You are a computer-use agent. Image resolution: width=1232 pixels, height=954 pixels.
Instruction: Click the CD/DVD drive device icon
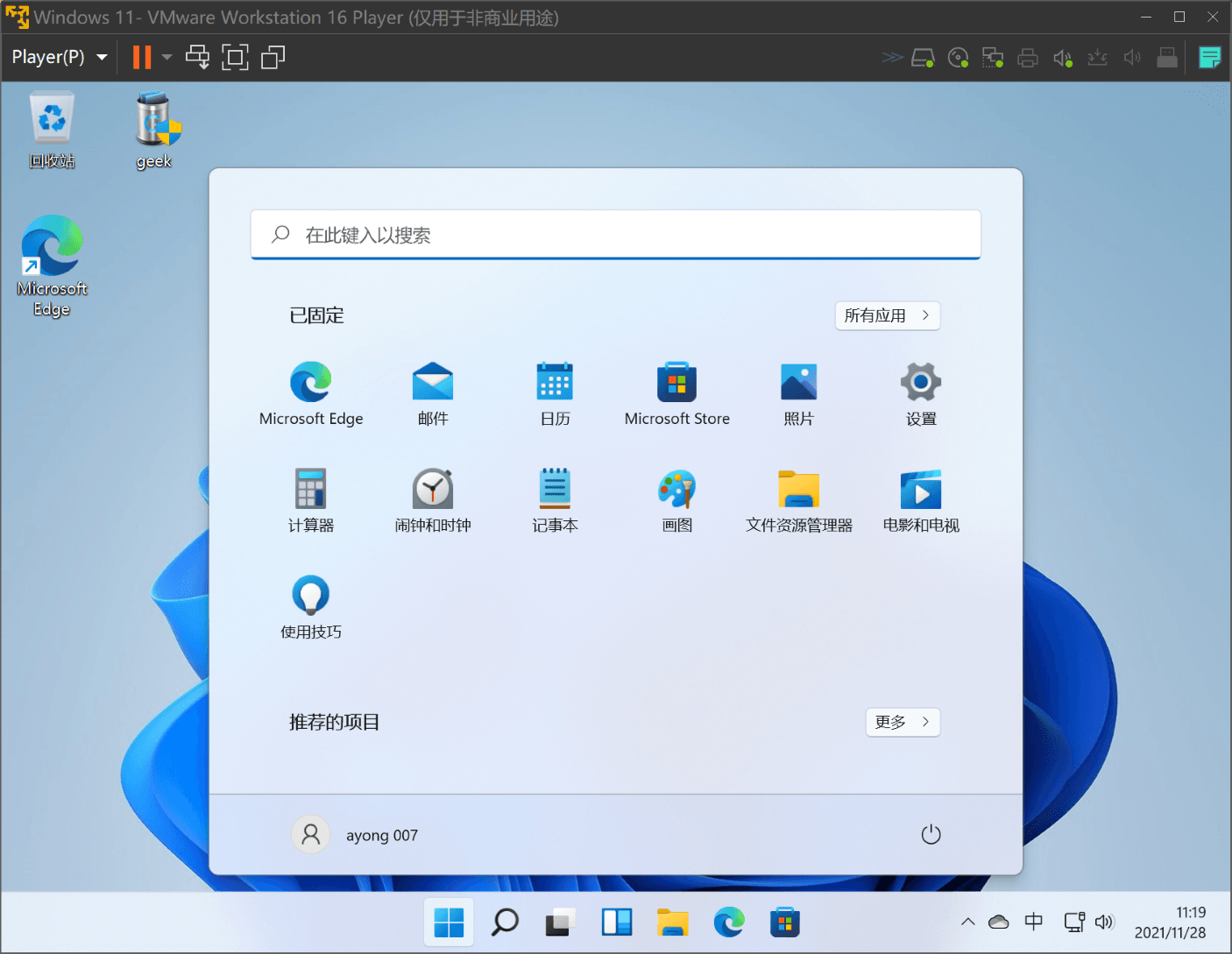[x=958, y=58]
